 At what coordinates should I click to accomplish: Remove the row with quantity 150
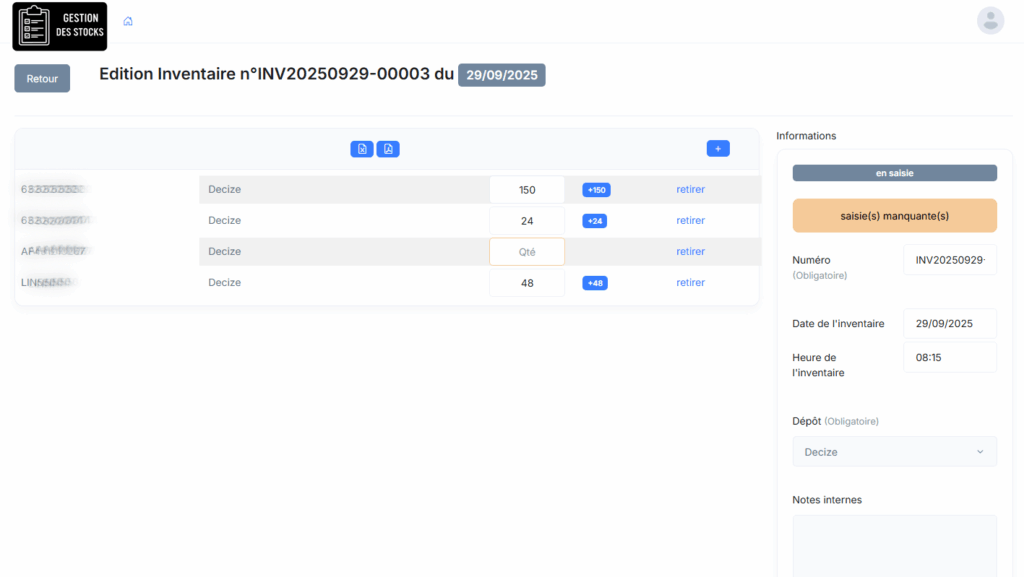click(x=690, y=189)
